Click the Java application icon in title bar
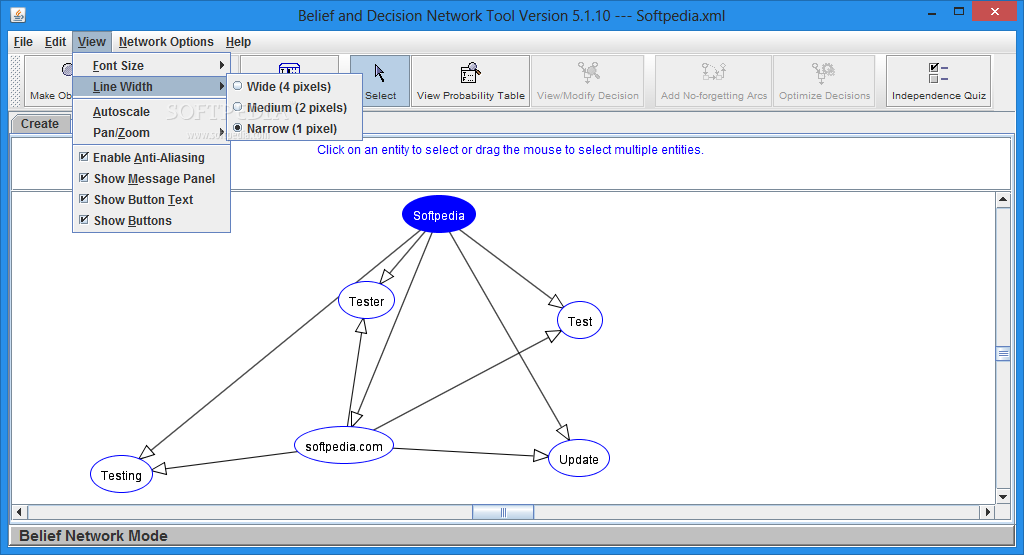Image resolution: width=1024 pixels, height=555 pixels. tap(18, 14)
